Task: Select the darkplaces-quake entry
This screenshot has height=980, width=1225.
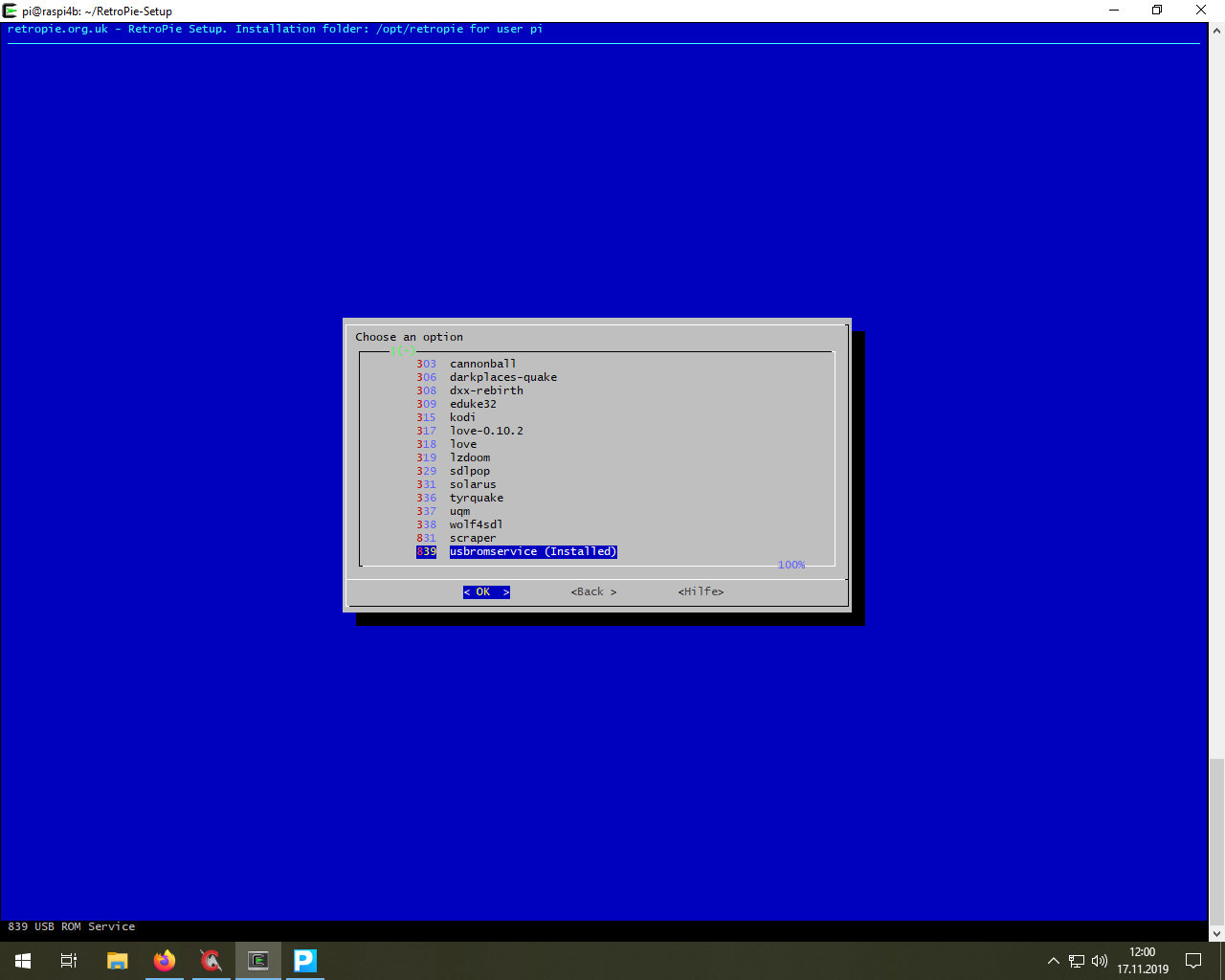Action: (x=486, y=377)
